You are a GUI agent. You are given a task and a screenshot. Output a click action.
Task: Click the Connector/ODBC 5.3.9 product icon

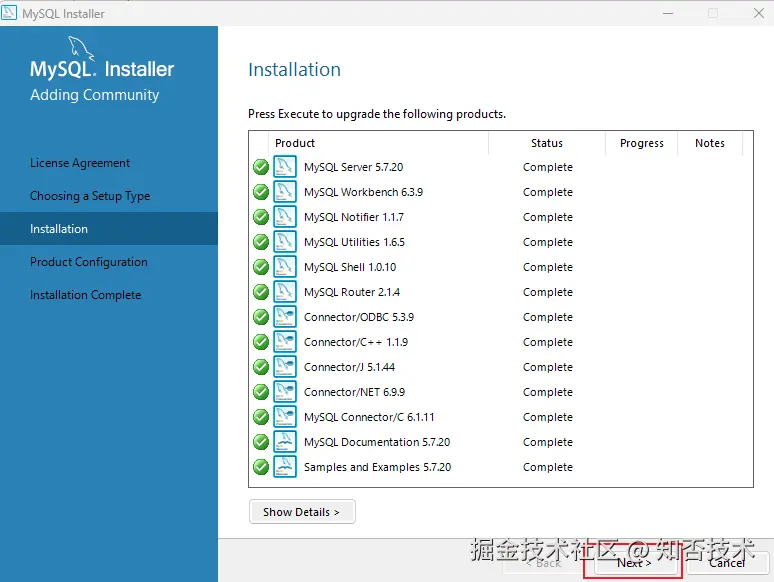tap(285, 317)
